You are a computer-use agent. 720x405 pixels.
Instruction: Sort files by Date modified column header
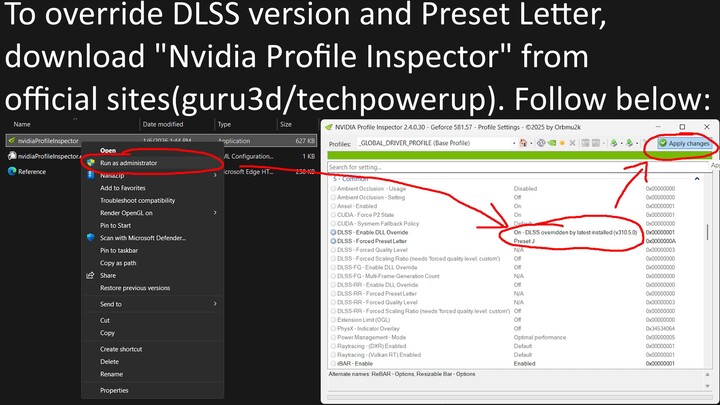click(163, 124)
